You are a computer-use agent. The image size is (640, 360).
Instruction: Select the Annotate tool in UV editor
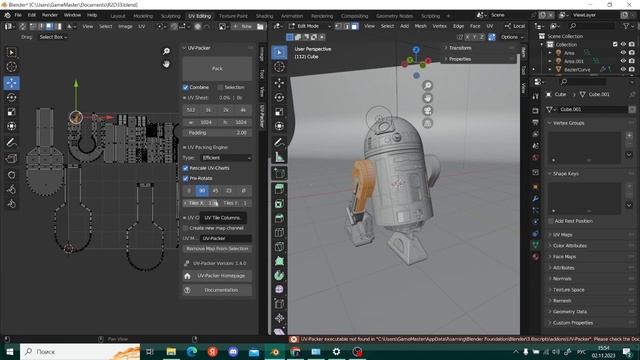point(11,142)
